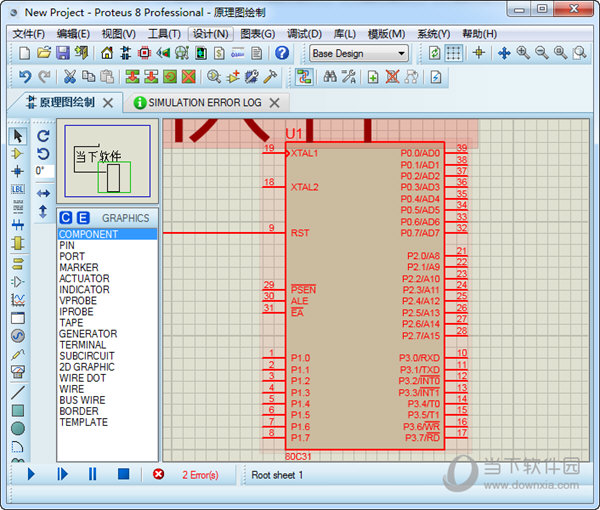Toggle the grid display icon
The height and width of the screenshot is (510, 600).
click(x=453, y=53)
